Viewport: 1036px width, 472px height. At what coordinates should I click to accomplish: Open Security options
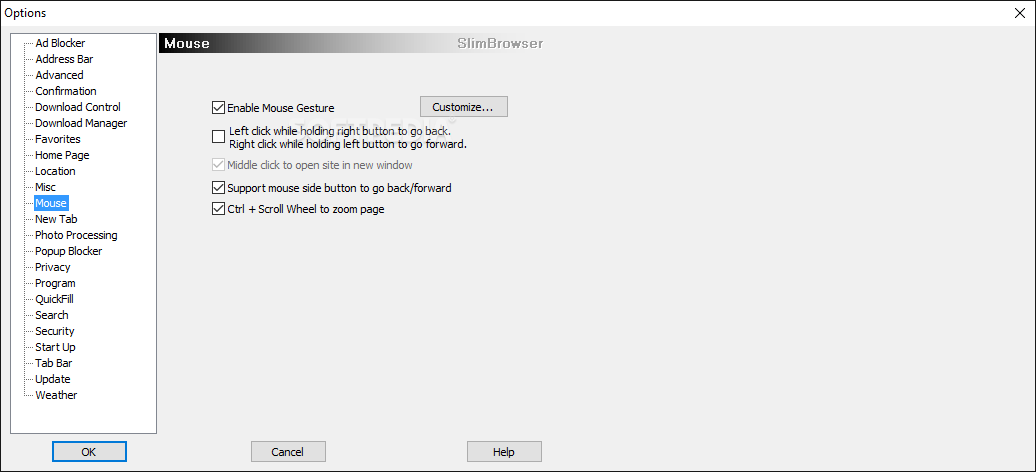pos(55,331)
